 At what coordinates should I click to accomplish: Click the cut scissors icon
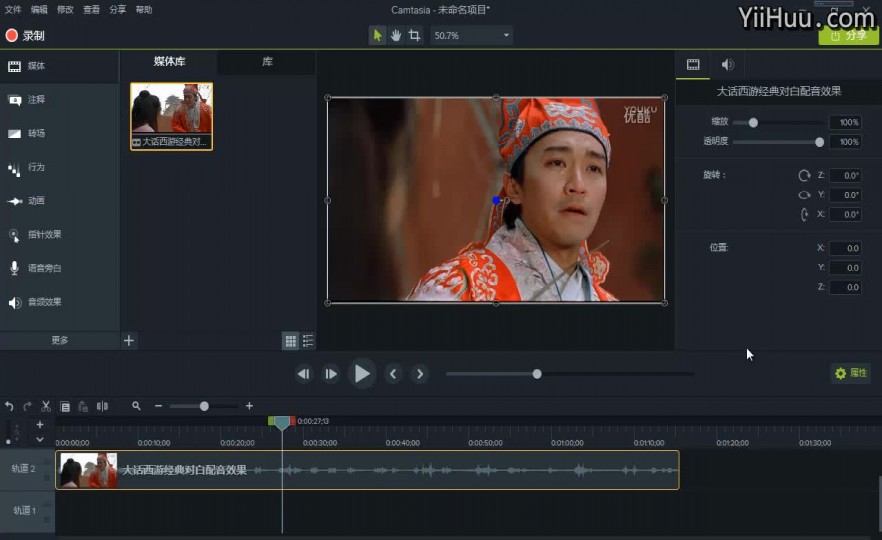click(46, 406)
